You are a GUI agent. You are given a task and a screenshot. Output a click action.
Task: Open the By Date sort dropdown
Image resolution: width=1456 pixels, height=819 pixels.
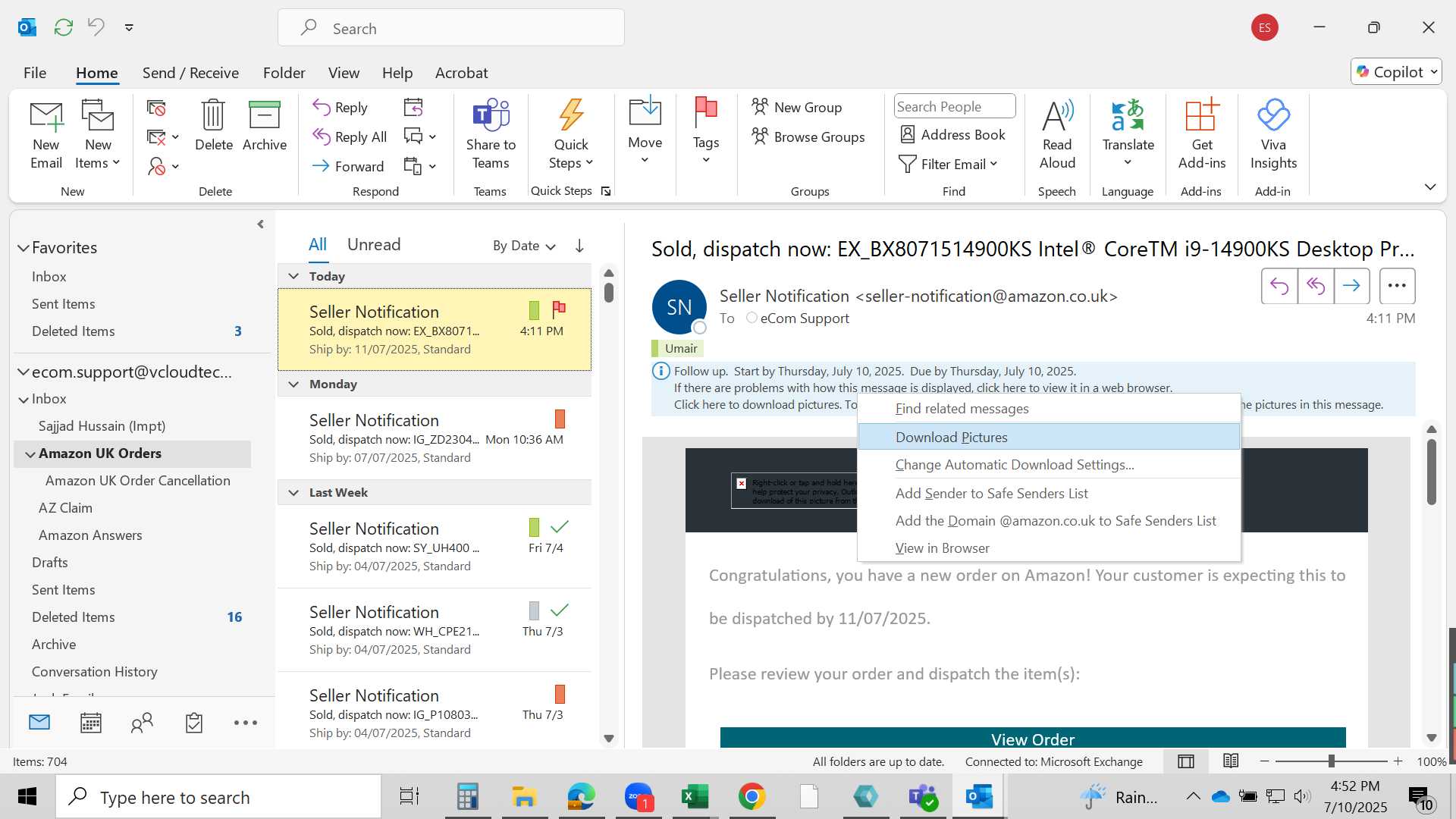point(524,246)
